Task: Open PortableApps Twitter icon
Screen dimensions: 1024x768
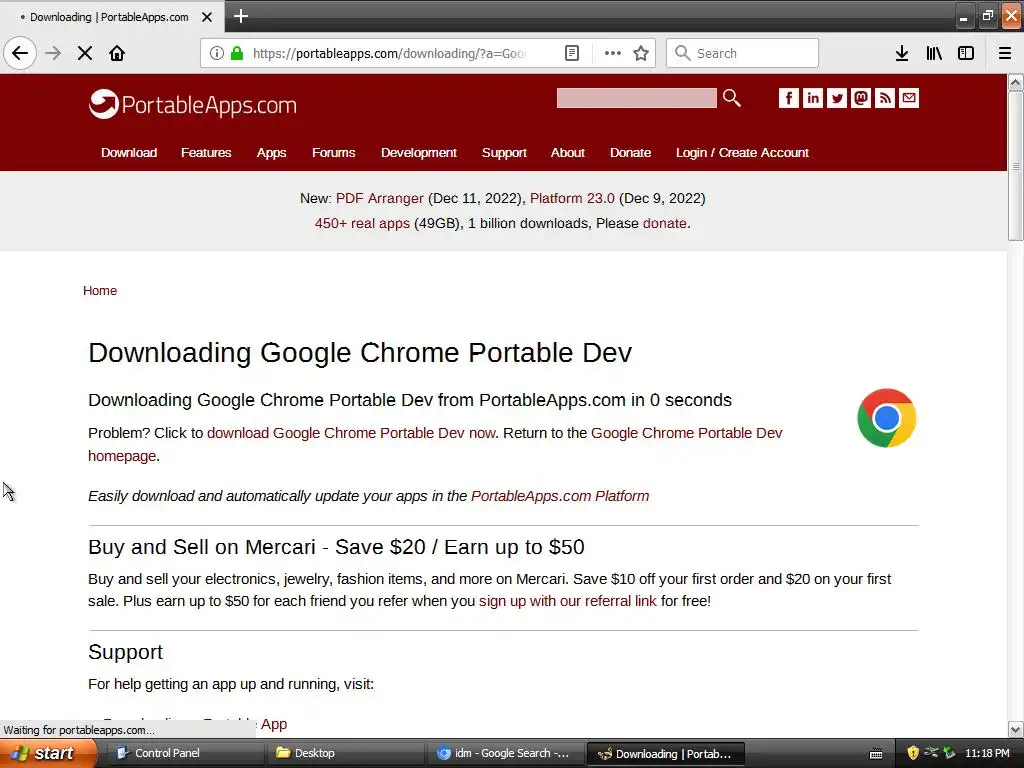Action: click(837, 98)
